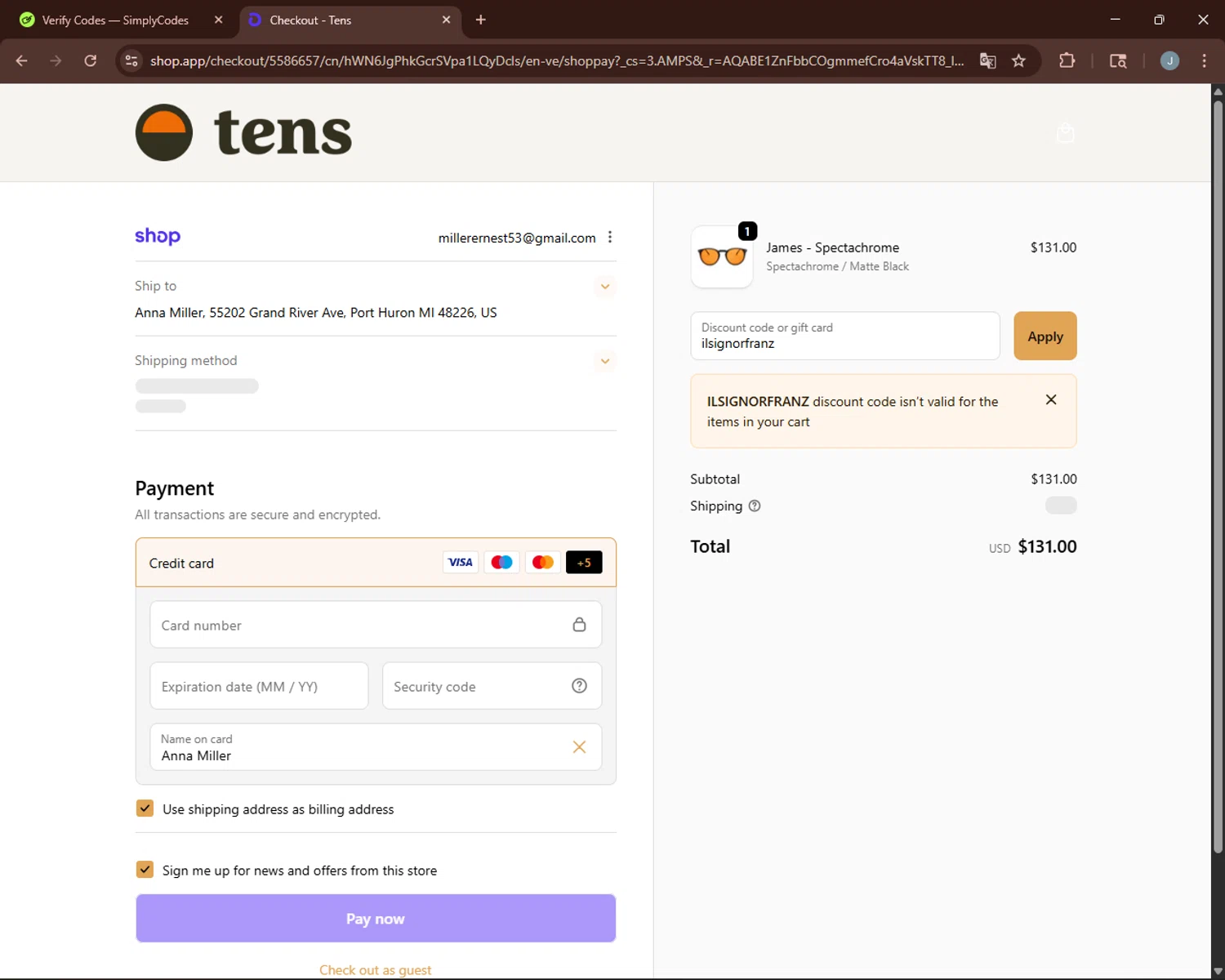This screenshot has height=980, width=1225.
Task: Go back to the previous page
Action: tap(22, 60)
